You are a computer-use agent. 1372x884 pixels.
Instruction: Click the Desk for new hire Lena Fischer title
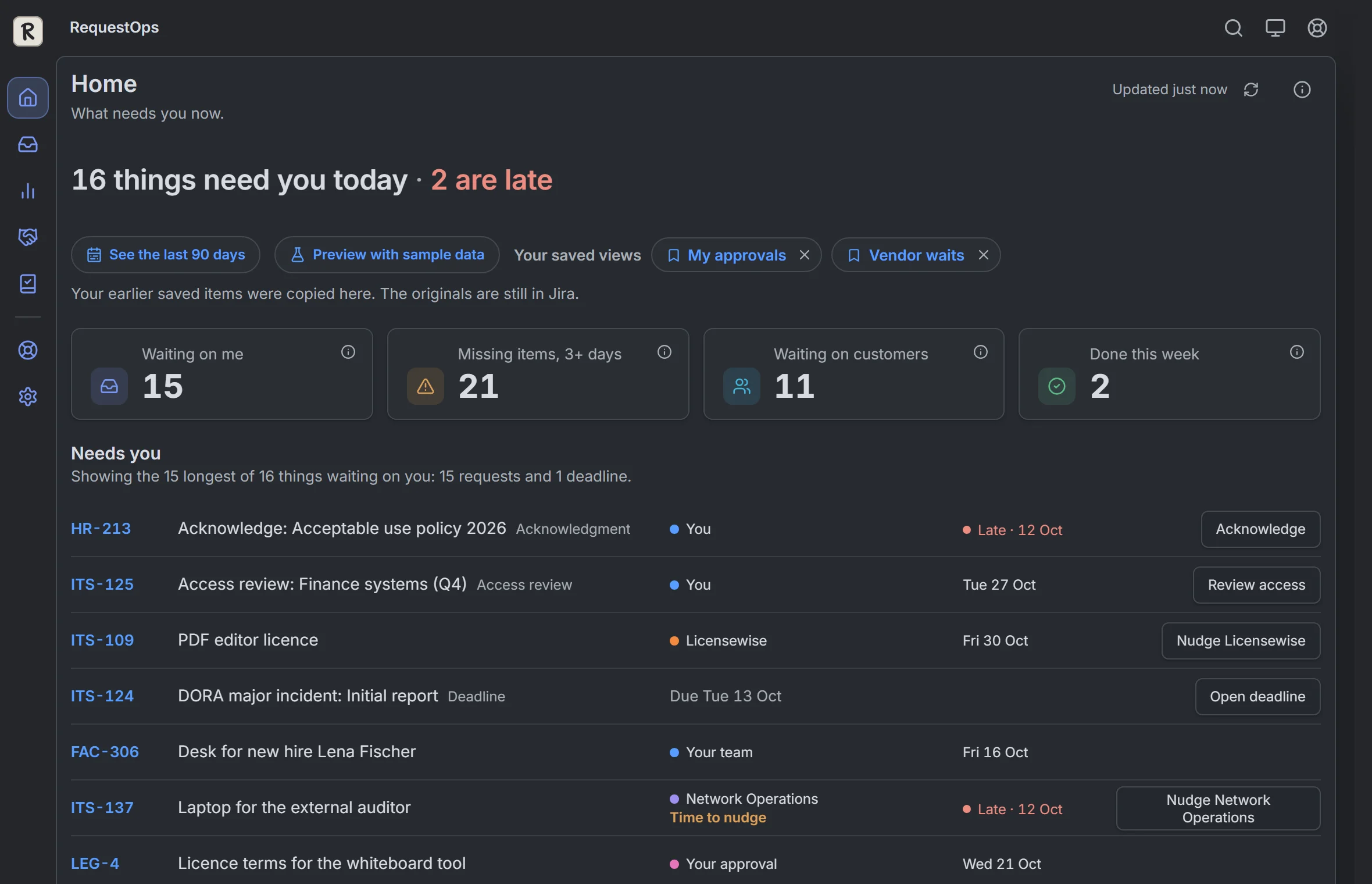(x=296, y=752)
